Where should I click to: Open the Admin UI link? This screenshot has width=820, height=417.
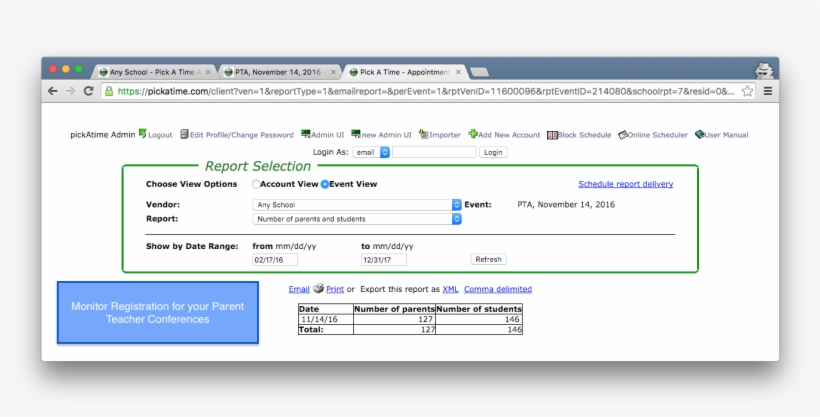tap(327, 135)
